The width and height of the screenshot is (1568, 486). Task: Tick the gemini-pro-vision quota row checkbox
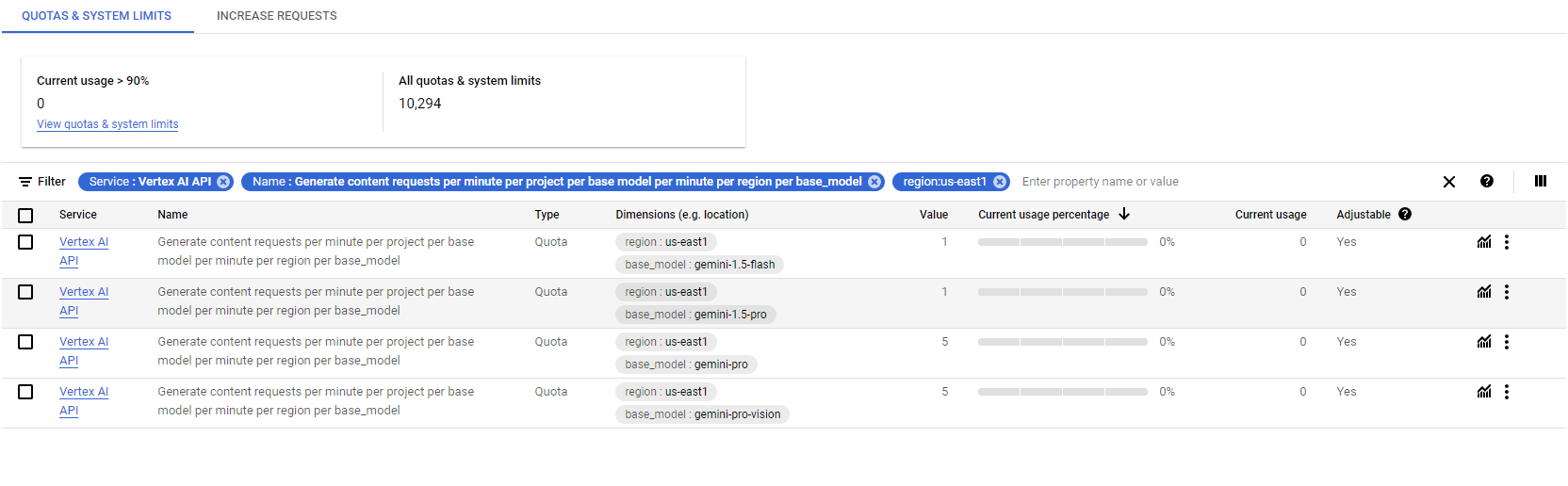click(x=25, y=392)
